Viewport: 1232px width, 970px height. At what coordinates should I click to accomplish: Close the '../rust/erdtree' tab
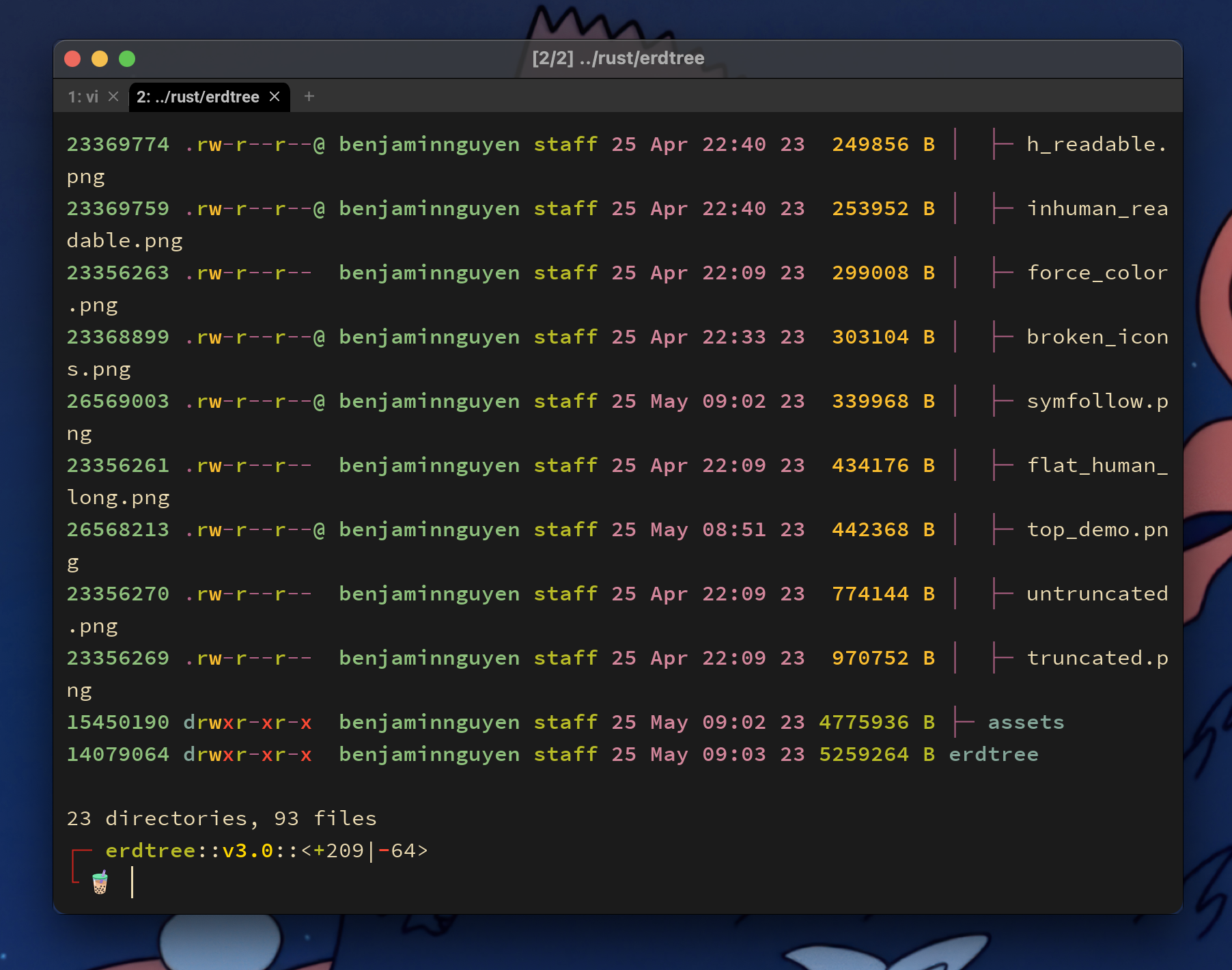click(275, 96)
